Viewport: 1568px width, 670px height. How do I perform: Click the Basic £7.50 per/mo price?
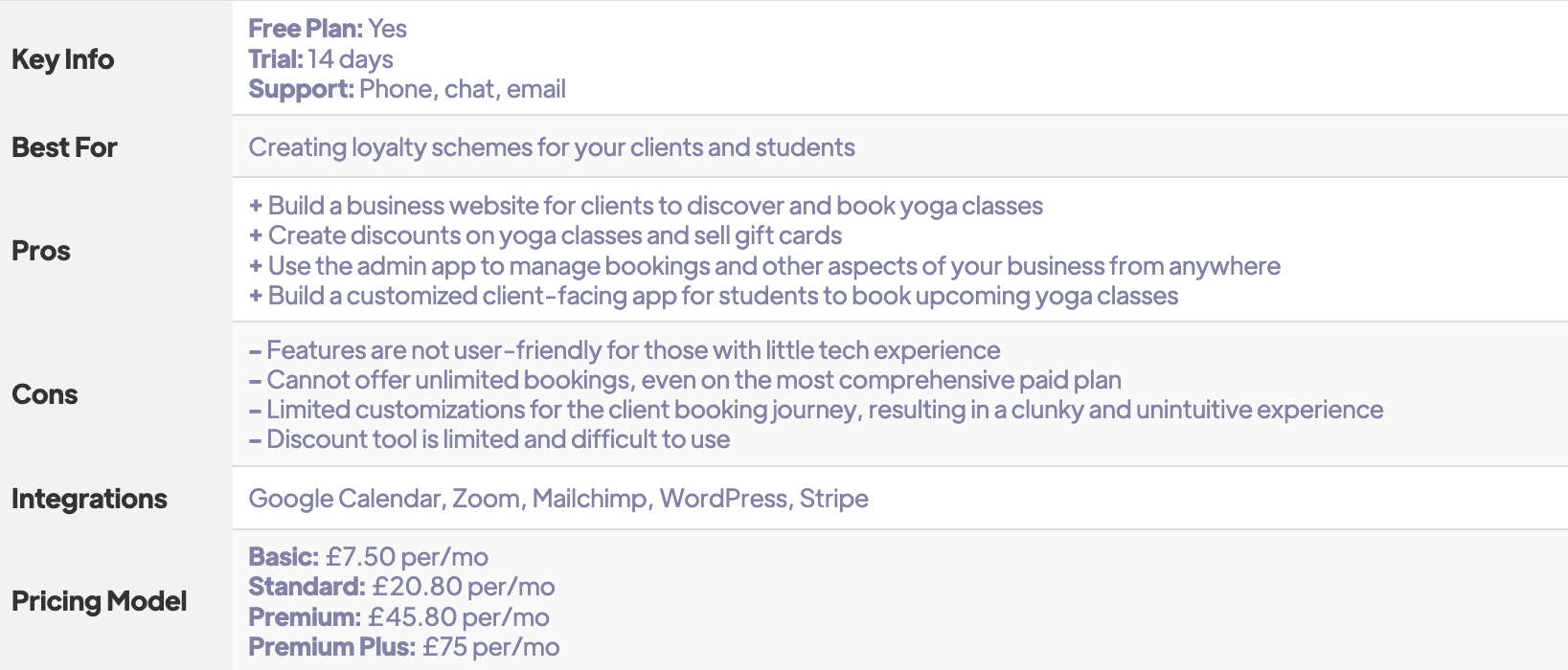[x=369, y=557]
